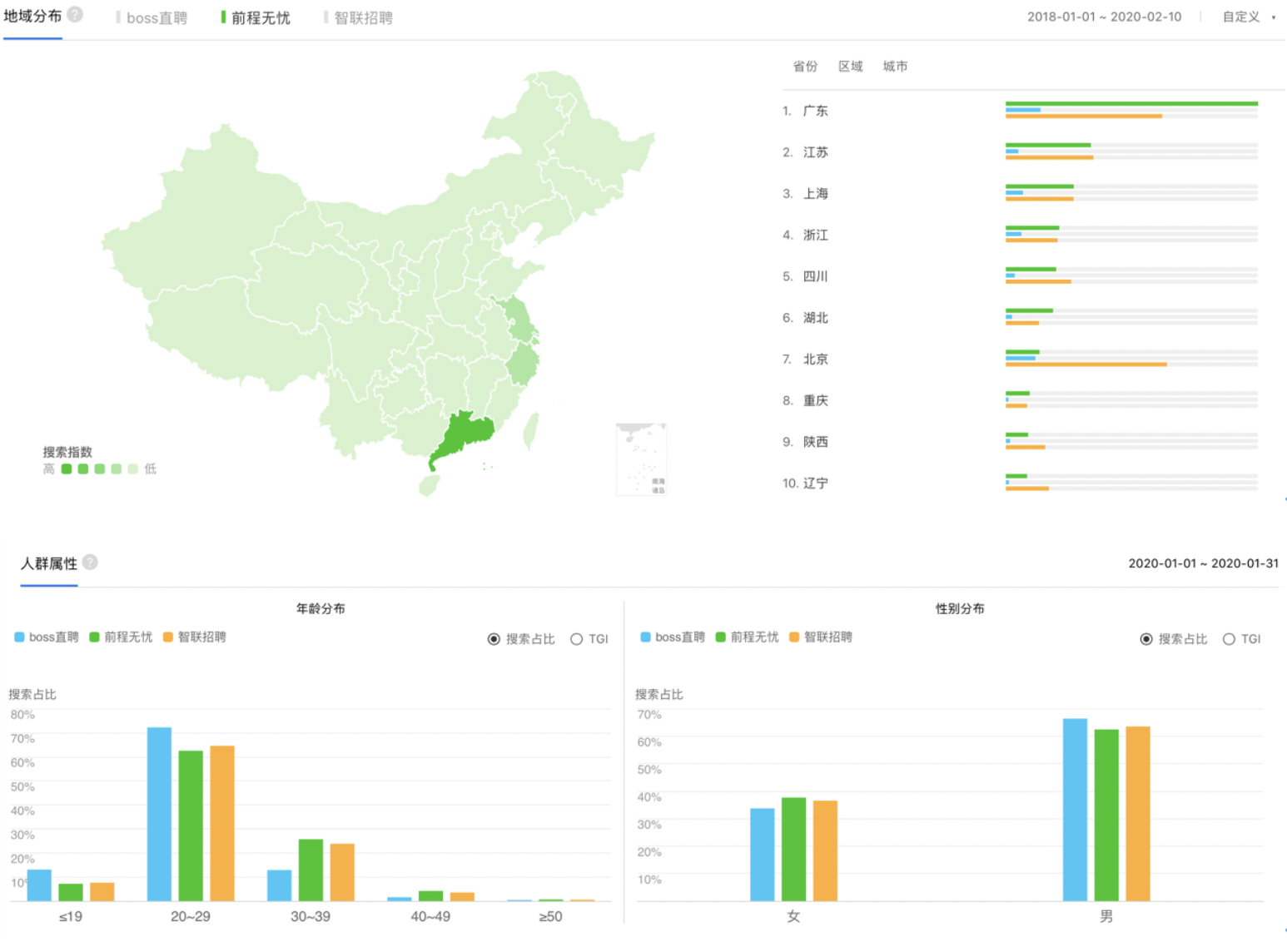
Task: Toggle the boss直聘 keyword at top
Action: tap(157, 17)
